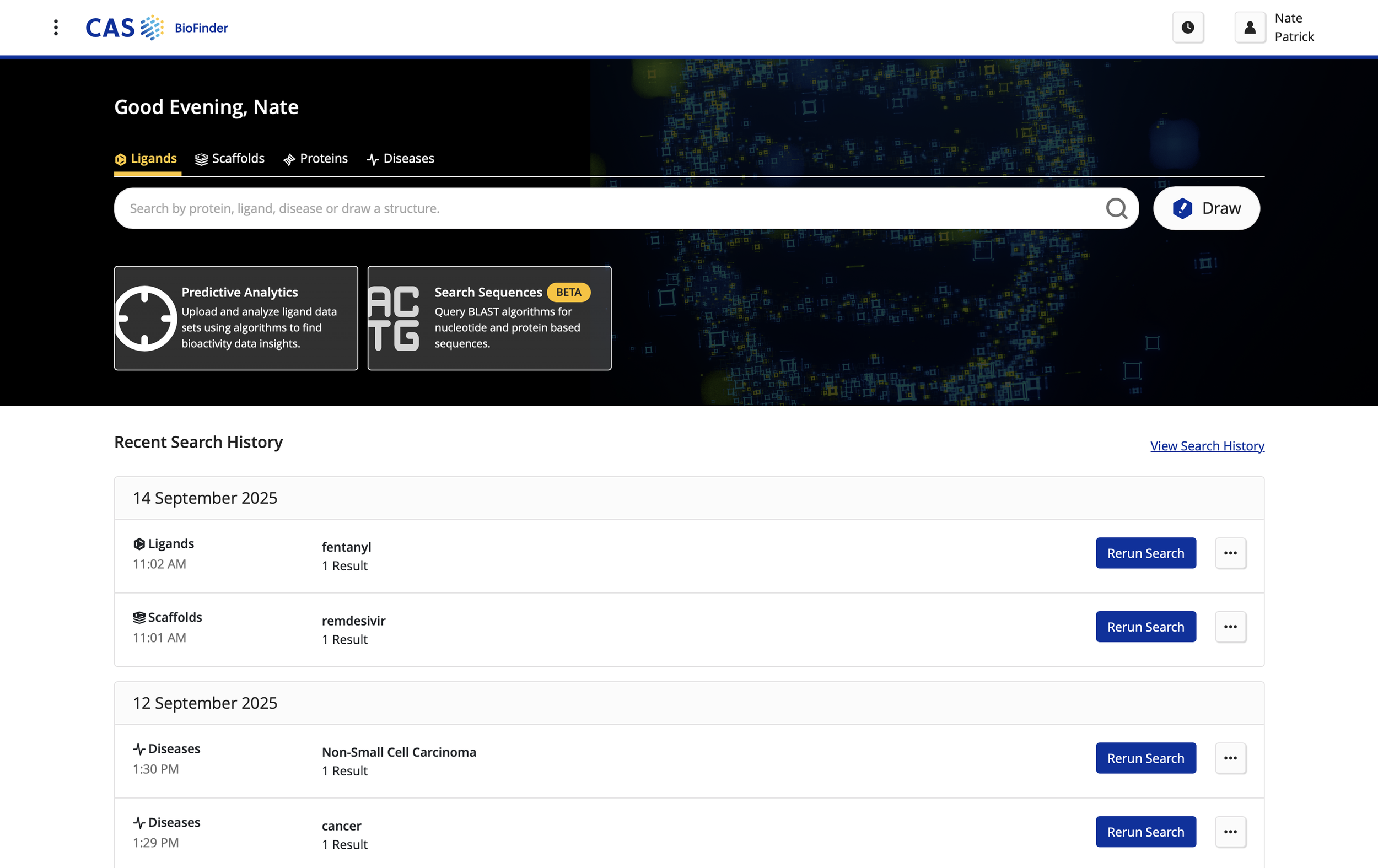Viewport: 1378px width, 868px height.
Task: Open the three-dot overflow menu beside the logo
Action: coord(56,27)
